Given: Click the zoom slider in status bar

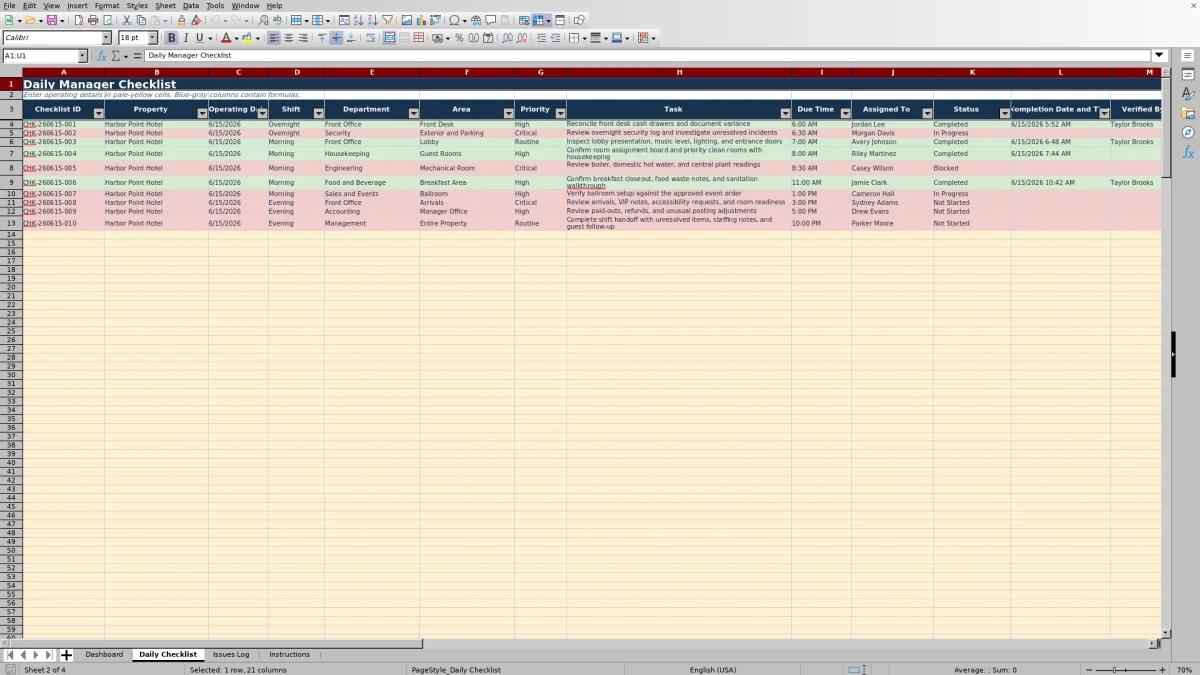Looking at the screenshot, I should [1125, 669].
